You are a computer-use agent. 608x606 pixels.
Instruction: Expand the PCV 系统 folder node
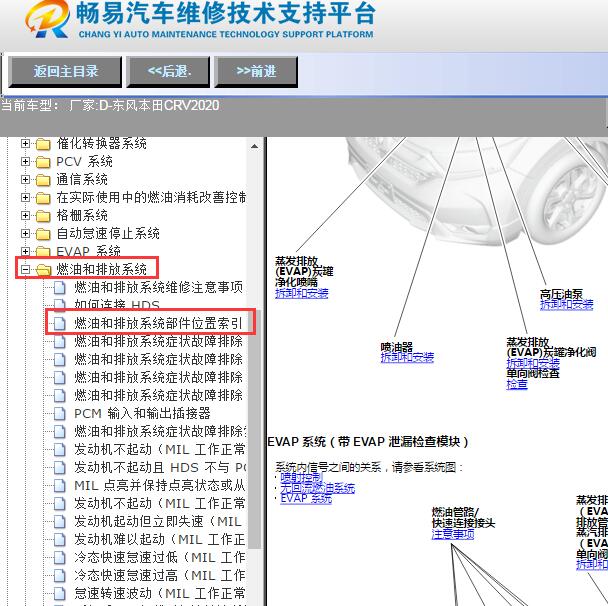[25, 161]
